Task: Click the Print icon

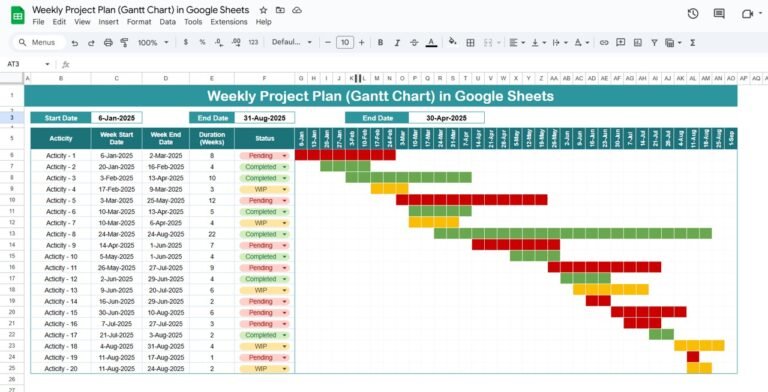Action: [108, 43]
